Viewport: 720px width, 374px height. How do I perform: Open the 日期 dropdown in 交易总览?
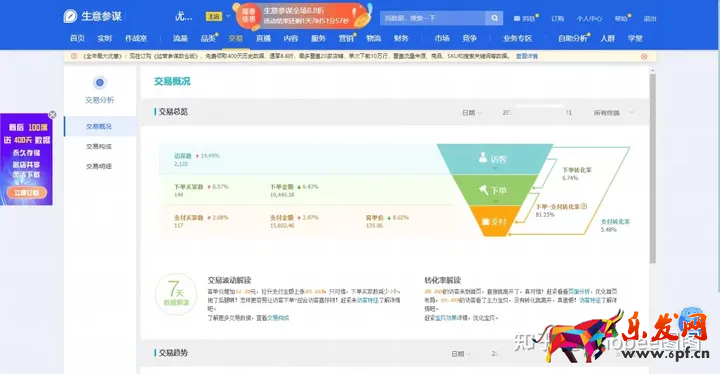[472, 113]
